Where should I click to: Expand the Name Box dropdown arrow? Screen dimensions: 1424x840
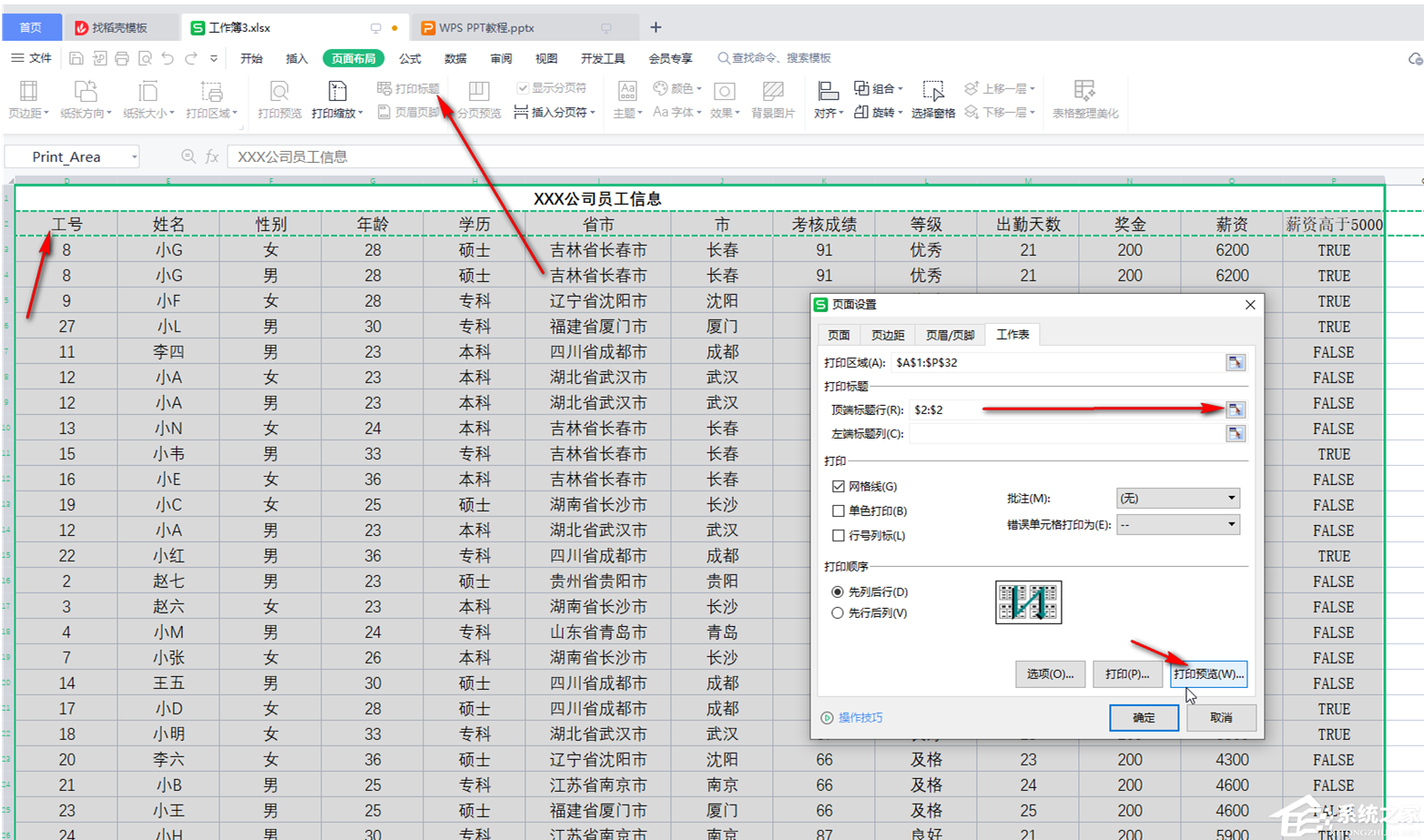pos(134,157)
